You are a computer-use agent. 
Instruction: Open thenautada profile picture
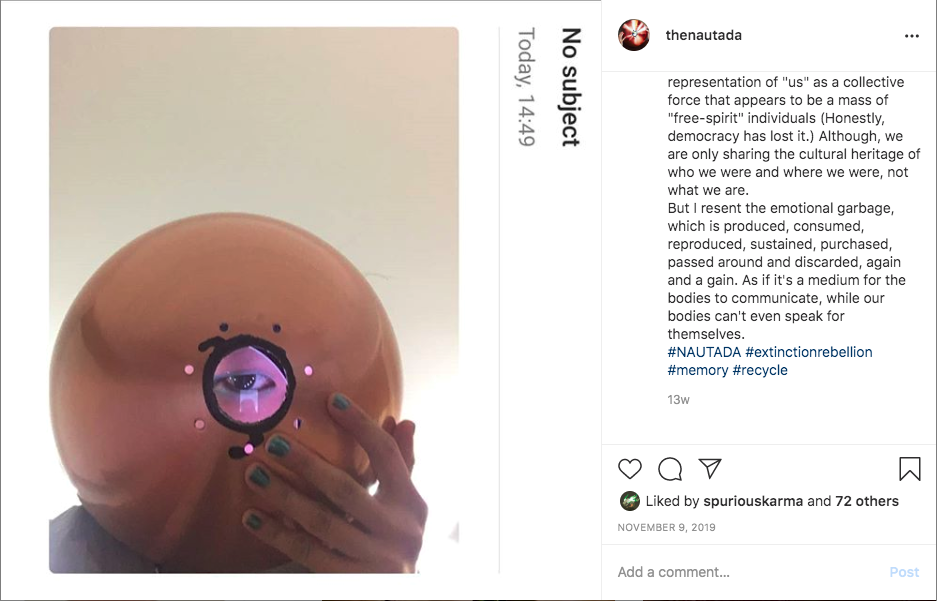[x=633, y=35]
